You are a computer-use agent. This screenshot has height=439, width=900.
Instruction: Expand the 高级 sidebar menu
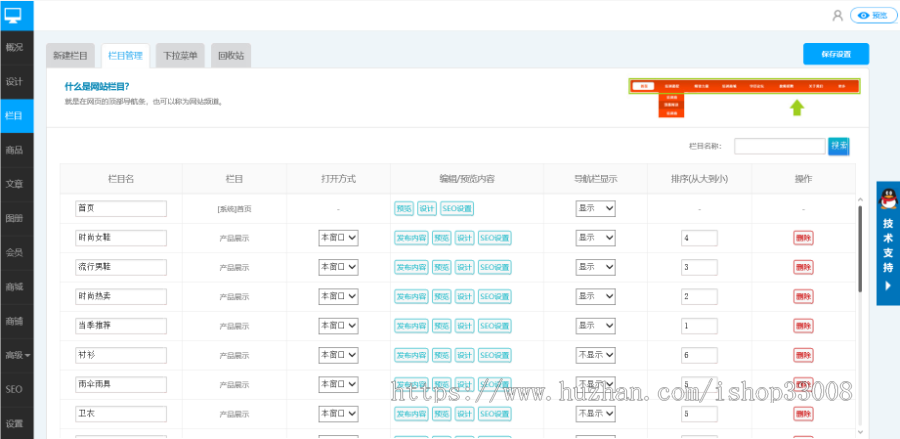[17, 355]
